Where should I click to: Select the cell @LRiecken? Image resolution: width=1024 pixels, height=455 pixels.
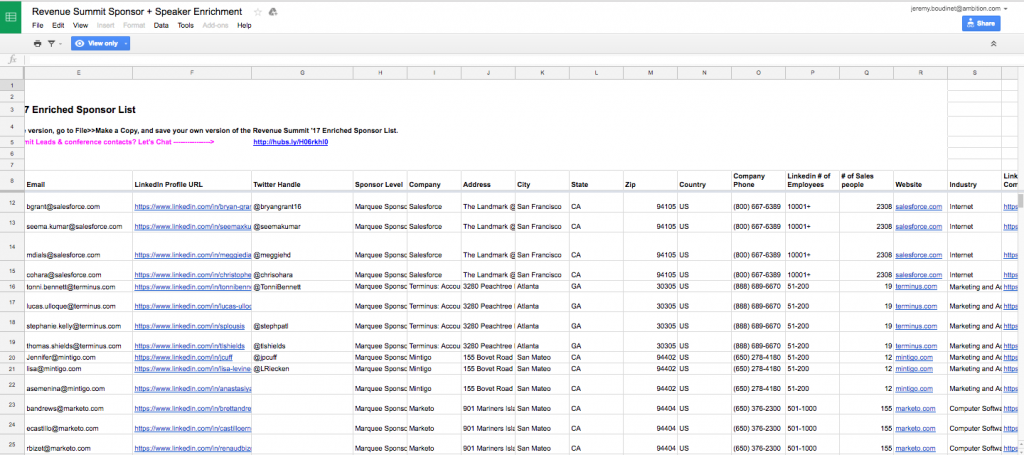[302, 369]
